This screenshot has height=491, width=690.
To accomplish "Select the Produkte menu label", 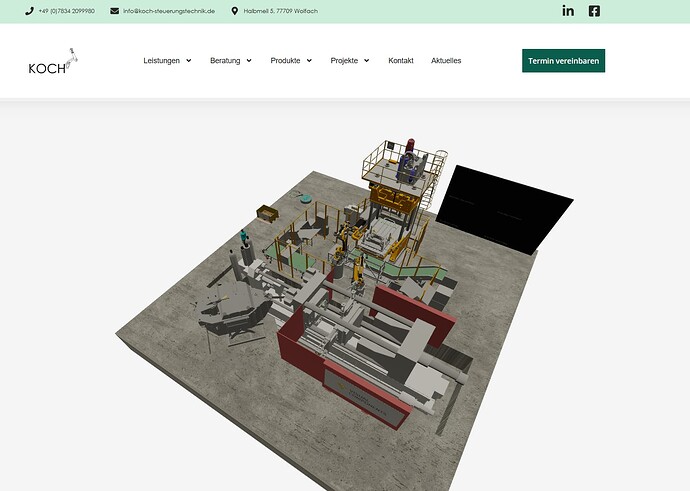I will pos(285,61).
